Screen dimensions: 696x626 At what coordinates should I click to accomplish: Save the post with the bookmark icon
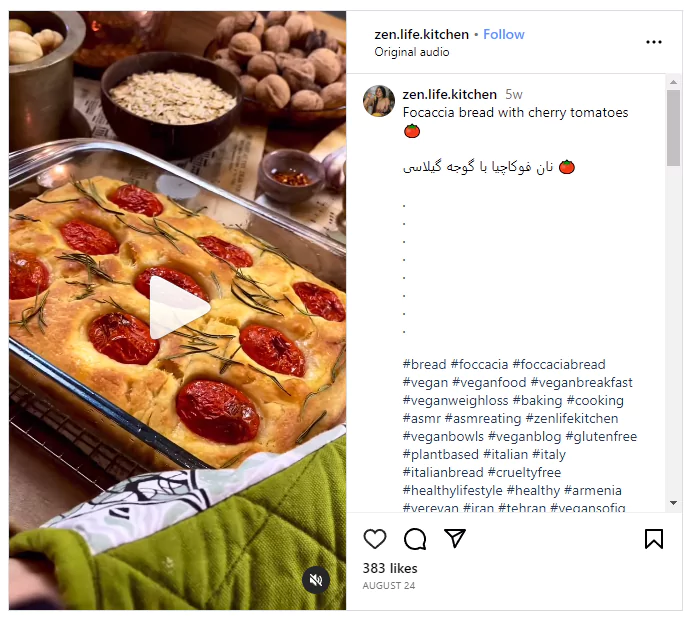coord(654,539)
